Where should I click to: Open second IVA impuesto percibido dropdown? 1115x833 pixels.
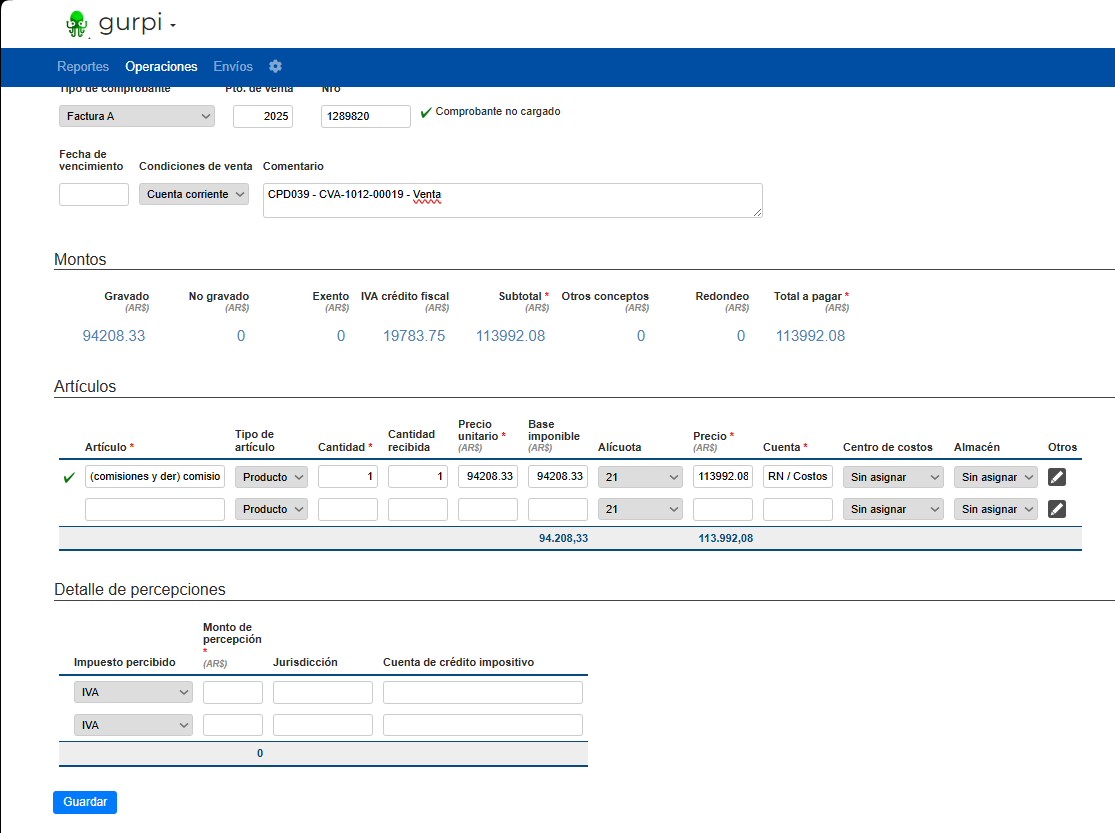pos(133,725)
